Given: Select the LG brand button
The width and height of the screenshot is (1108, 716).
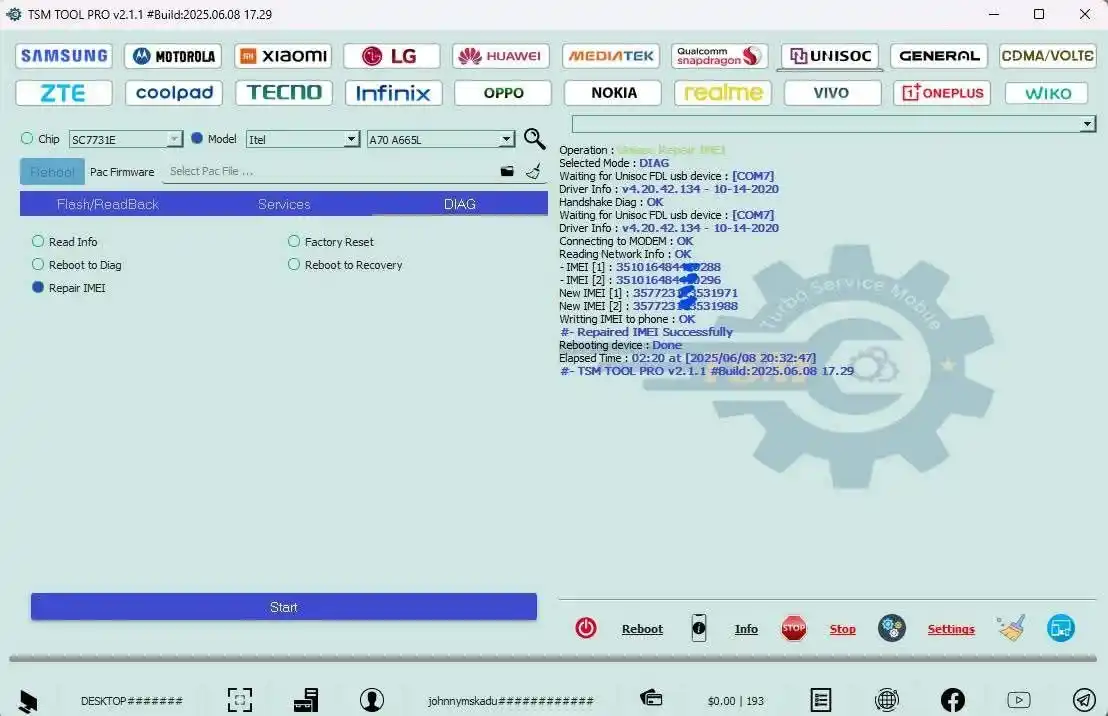Looking at the screenshot, I should click(x=391, y=56).
